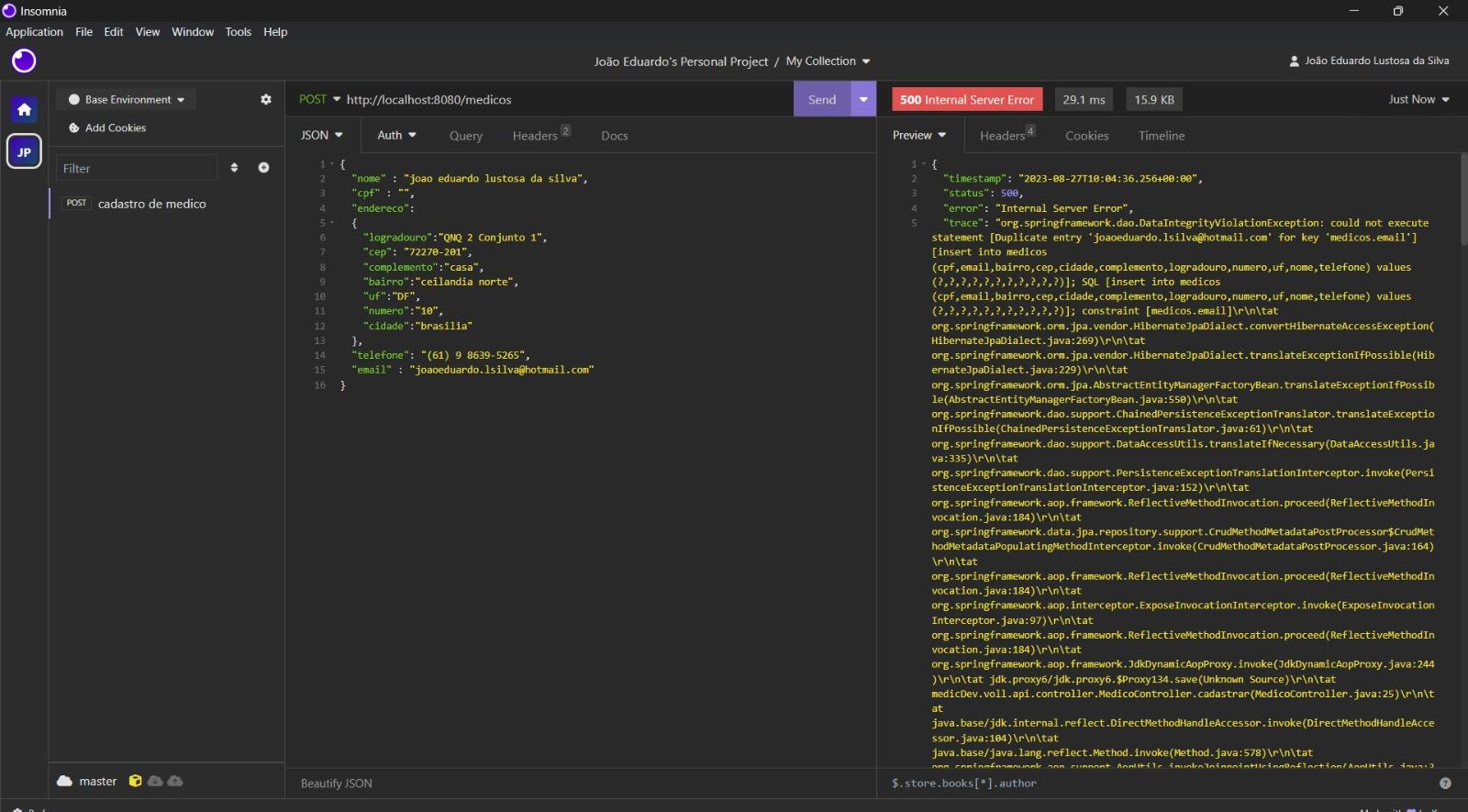1468x812 pixels.
Task: Click the "telefone" line in request body
Action: click(x=440, y=355)
